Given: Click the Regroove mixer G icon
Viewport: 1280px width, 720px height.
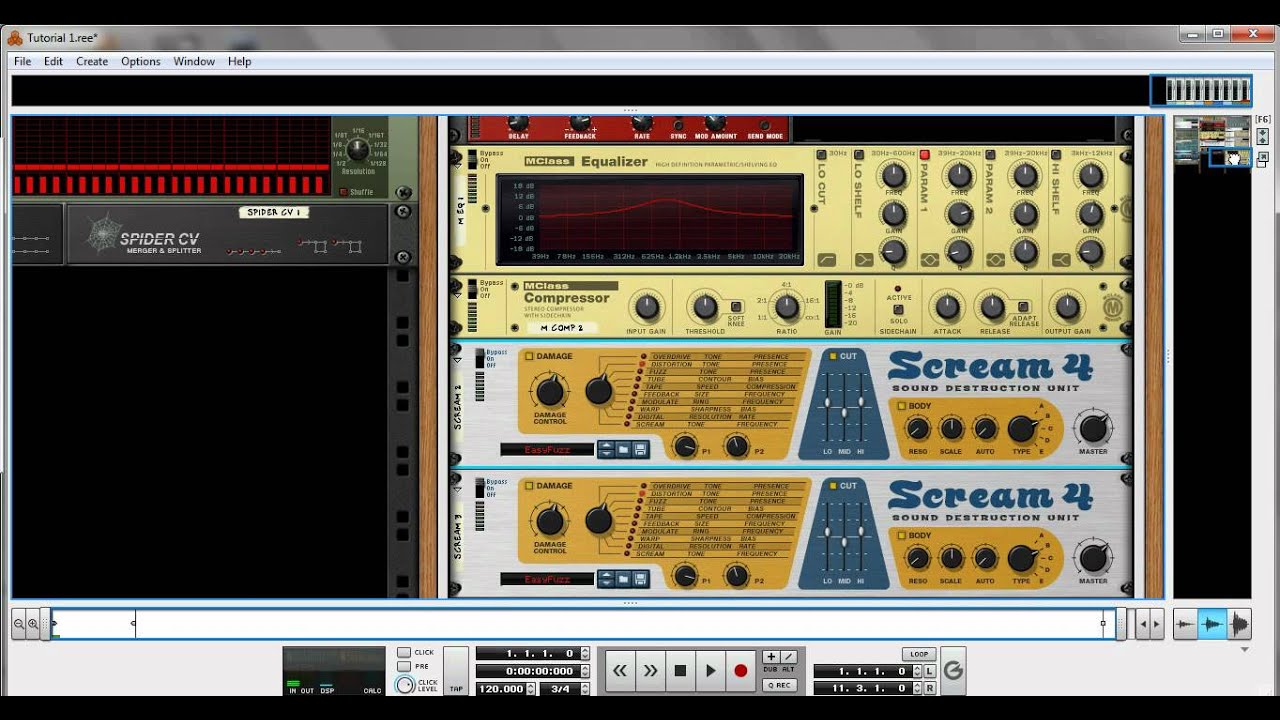Looking at the screenshot, I should click(x=953, y=671).
